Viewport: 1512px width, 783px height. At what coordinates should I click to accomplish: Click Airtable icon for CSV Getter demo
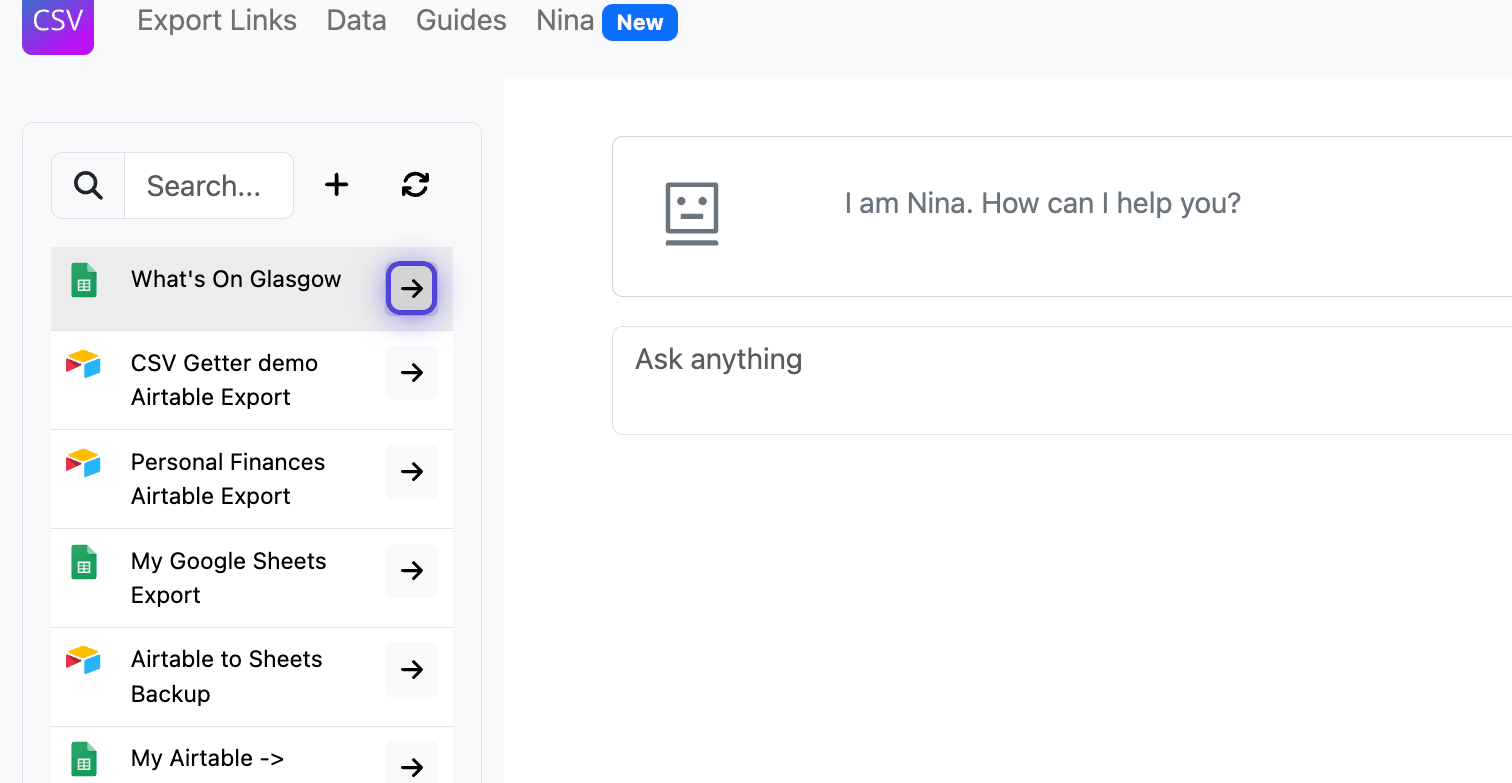pyautogui.click(x=83, y=364)
